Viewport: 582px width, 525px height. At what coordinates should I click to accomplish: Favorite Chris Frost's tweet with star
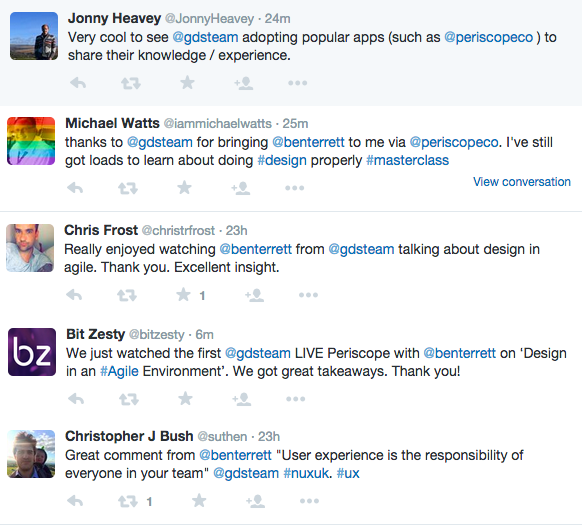click(x=183, y=295)
